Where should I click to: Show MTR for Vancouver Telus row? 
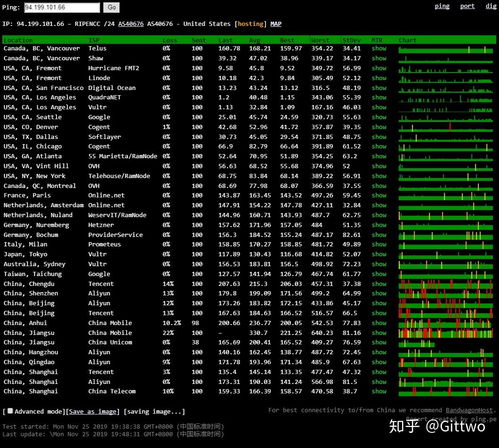coord(379,49)
